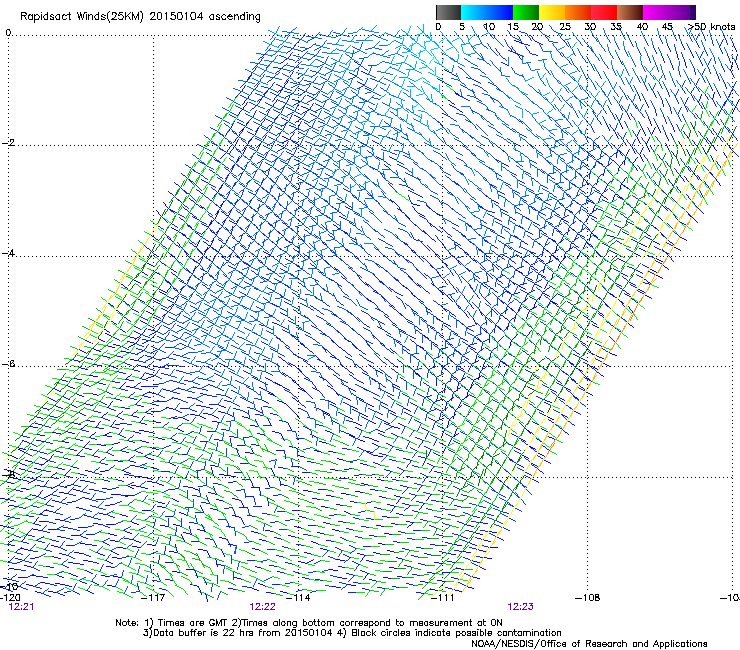Click the longitude label '-114'
740x650 pixels.
(299, 598)
